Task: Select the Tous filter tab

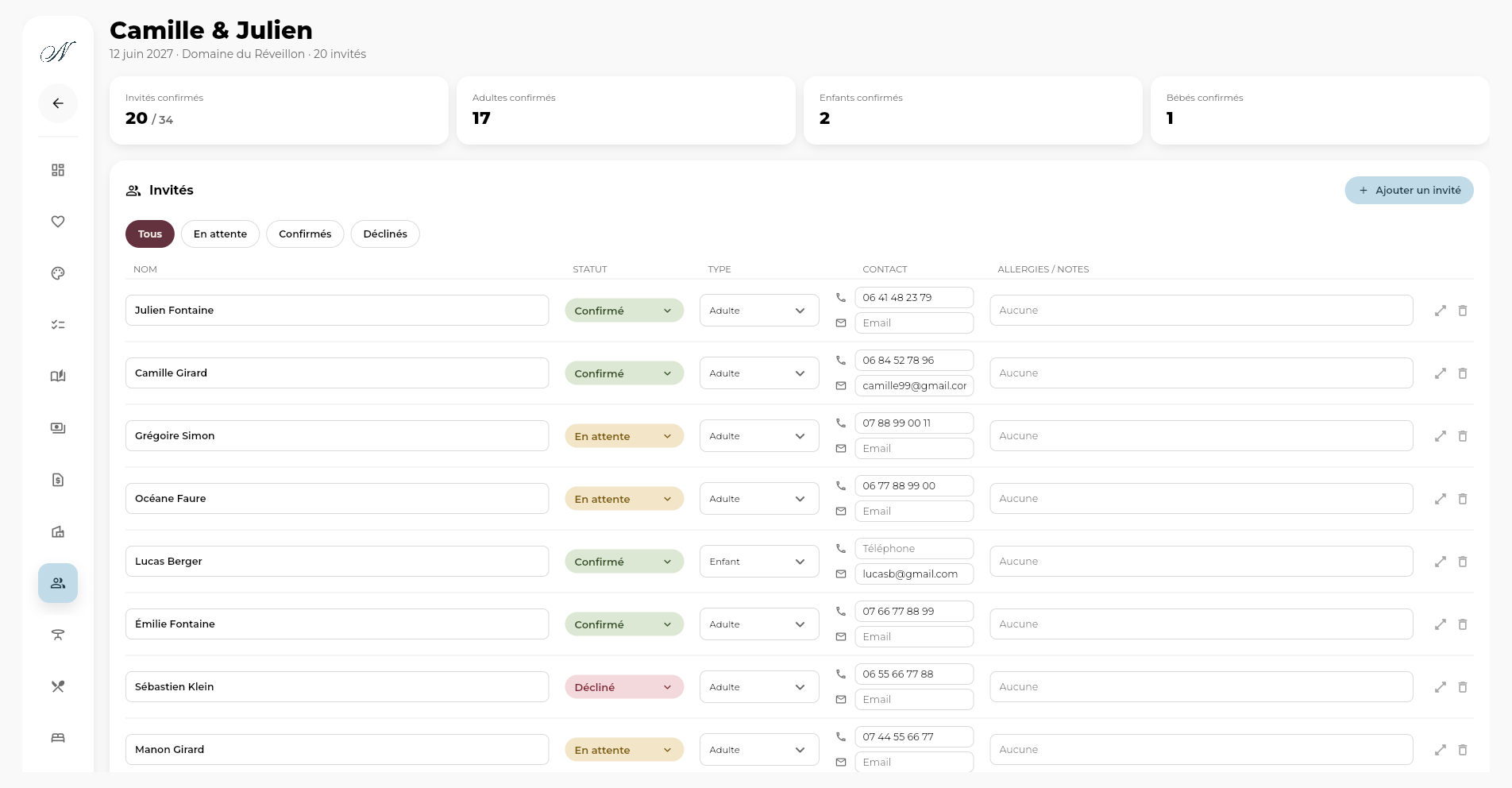Action: click(x=150, y=234)
